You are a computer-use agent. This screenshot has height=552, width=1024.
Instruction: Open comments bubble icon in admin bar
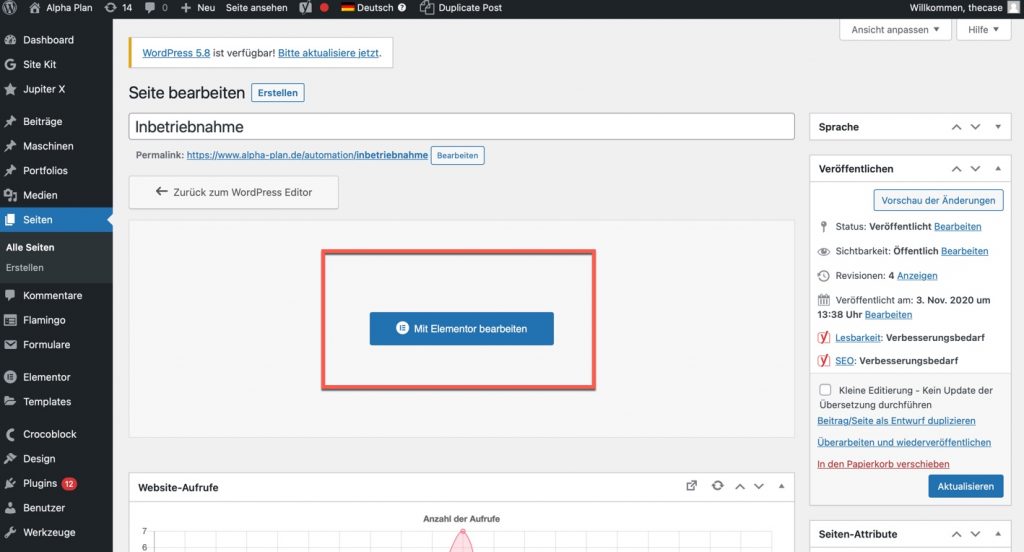[157, 8]
